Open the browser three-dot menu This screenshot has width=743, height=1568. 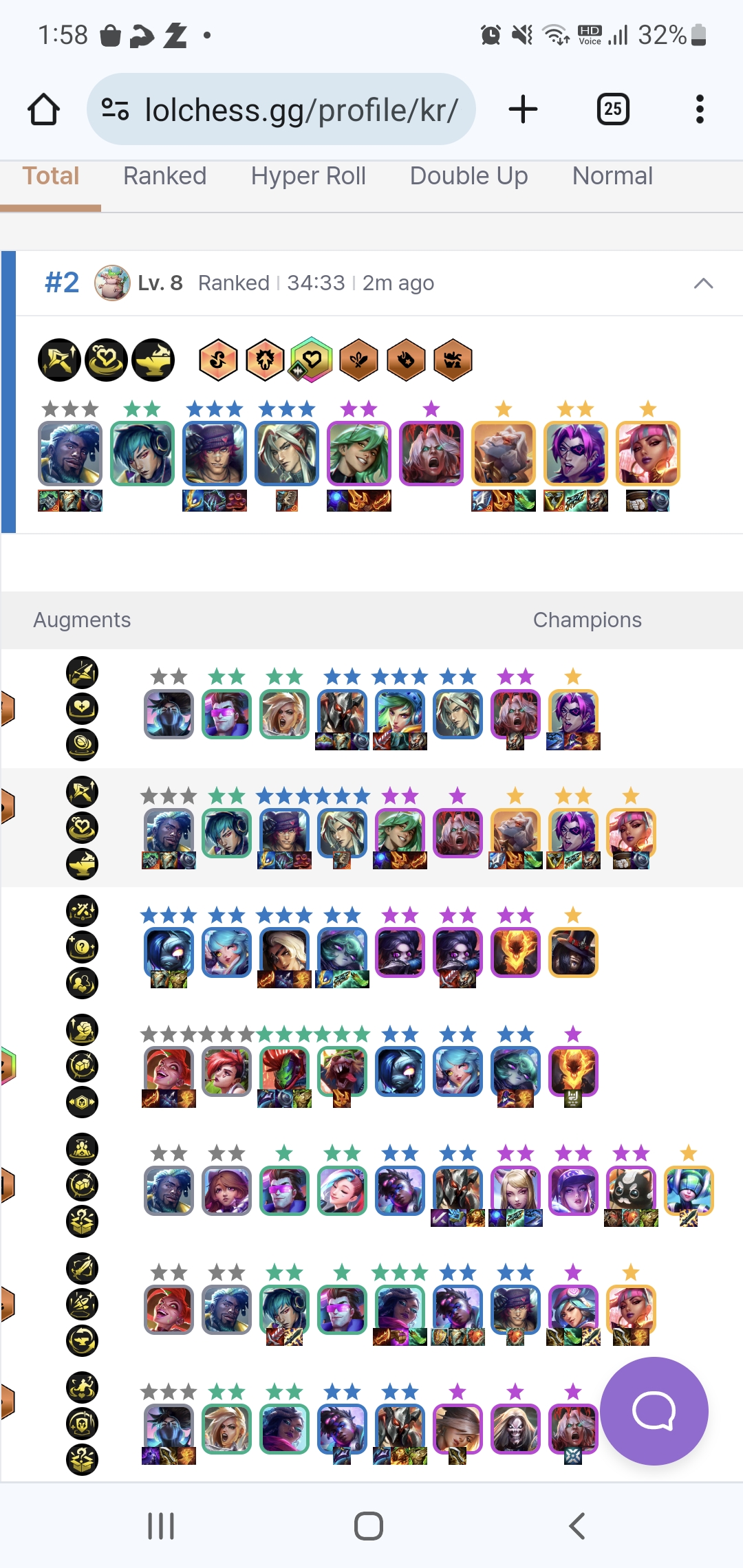(x=700, y=109)
